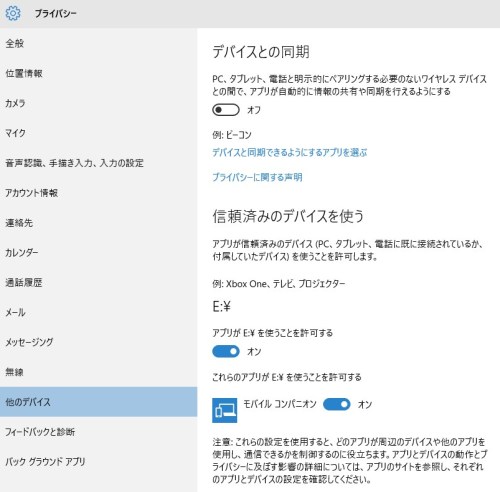Click the モバイル コンパニオン app icon

coord(225,410)
